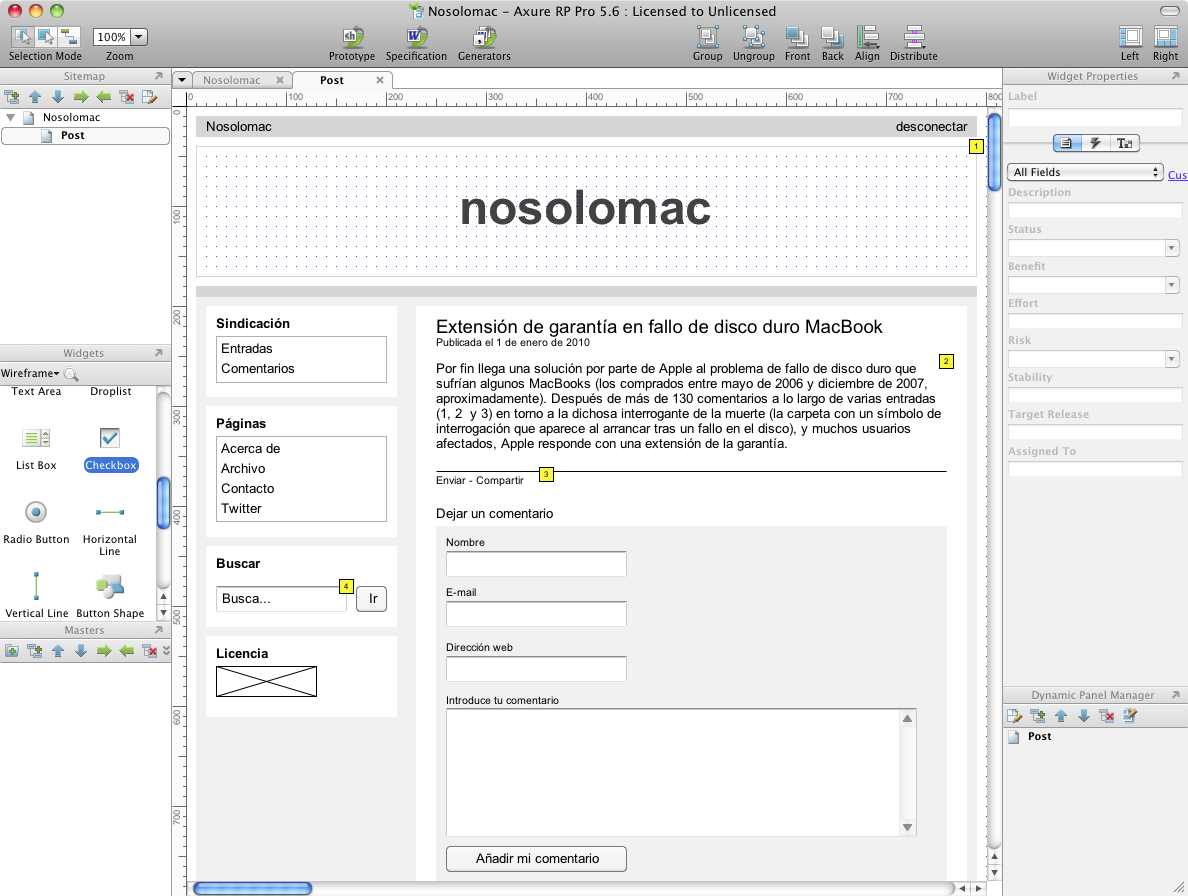Click the Custom link beside All Fields
This screenshot has height=896, width=1188.
click(1177, 175)
